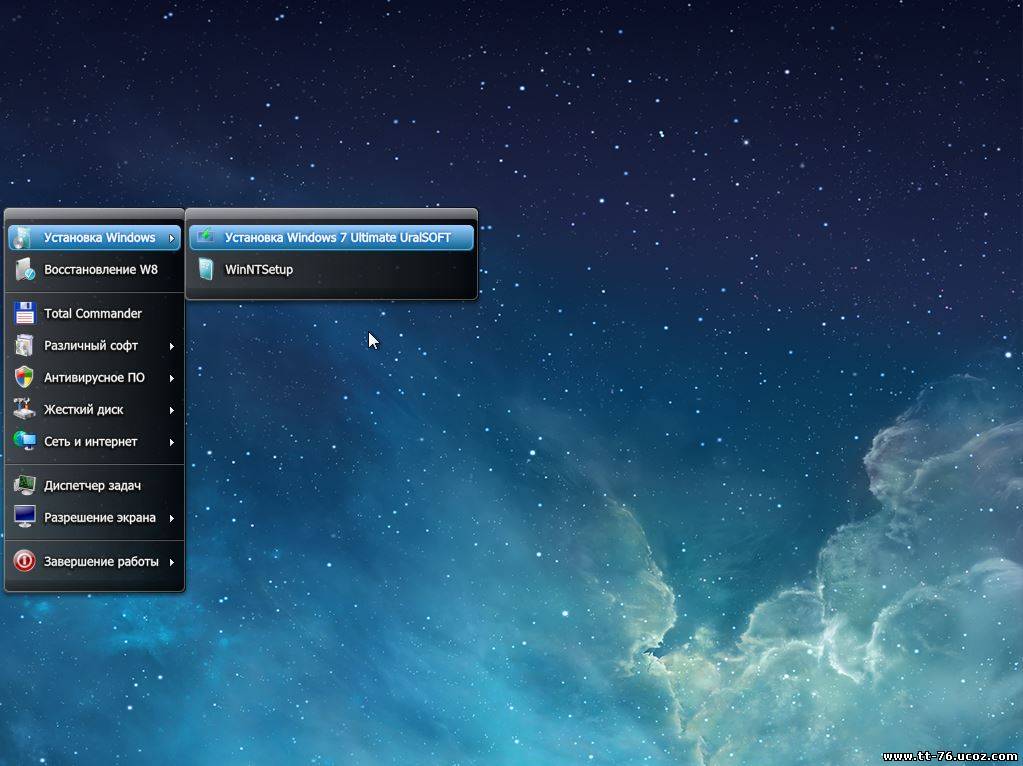Click the Установка Windows disc icon

tap(22, 238)
